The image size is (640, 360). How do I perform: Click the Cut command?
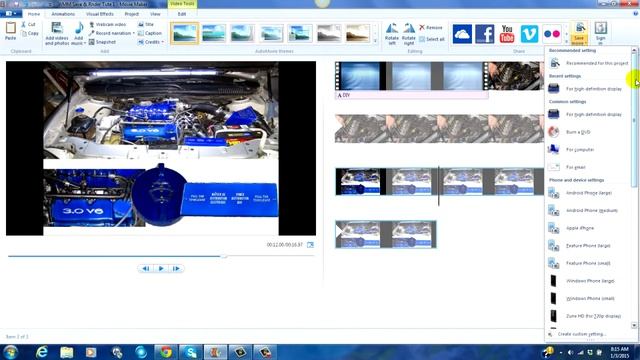[x=29, y=24]
